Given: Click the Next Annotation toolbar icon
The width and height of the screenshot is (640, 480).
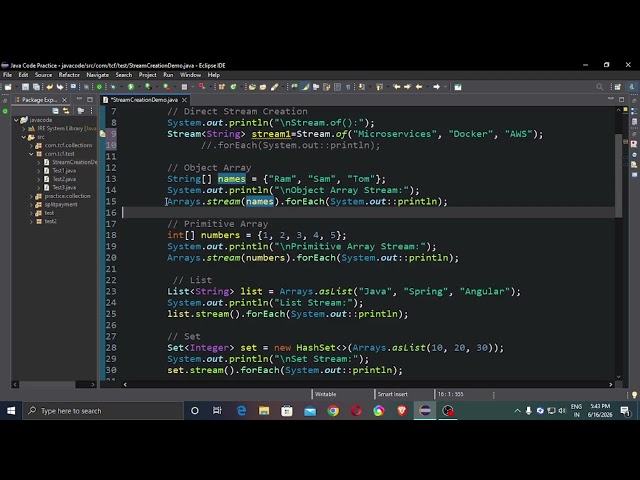Looking at the screenshot, I should 361,87.
